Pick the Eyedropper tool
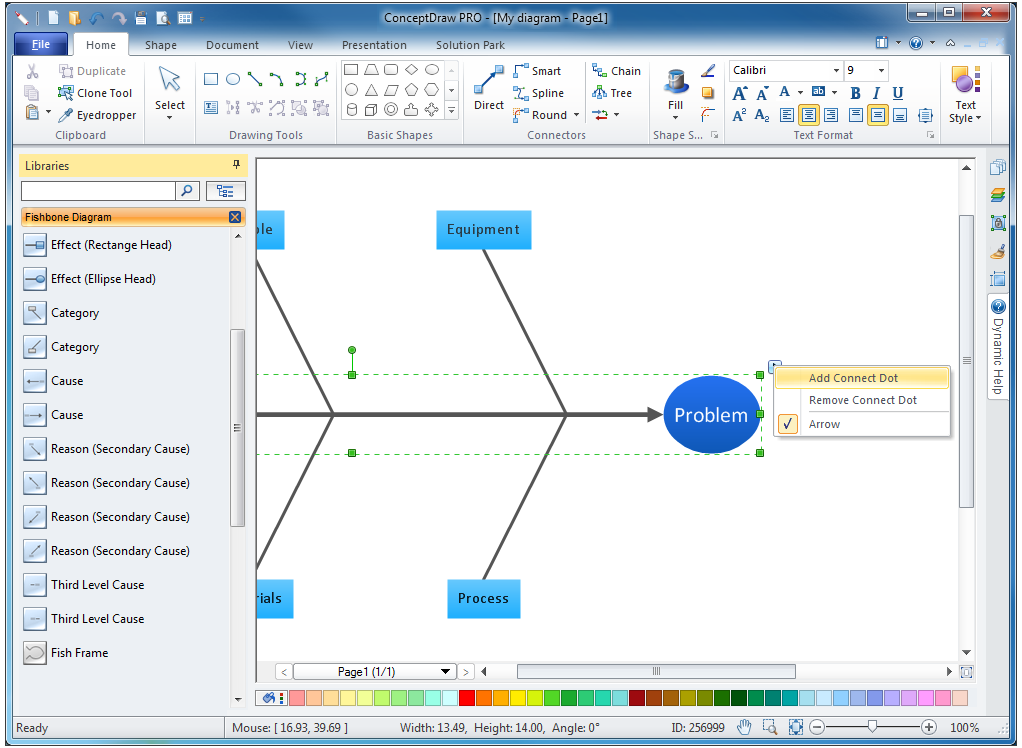Screen dimensions: 1022x748 point(94,115)
